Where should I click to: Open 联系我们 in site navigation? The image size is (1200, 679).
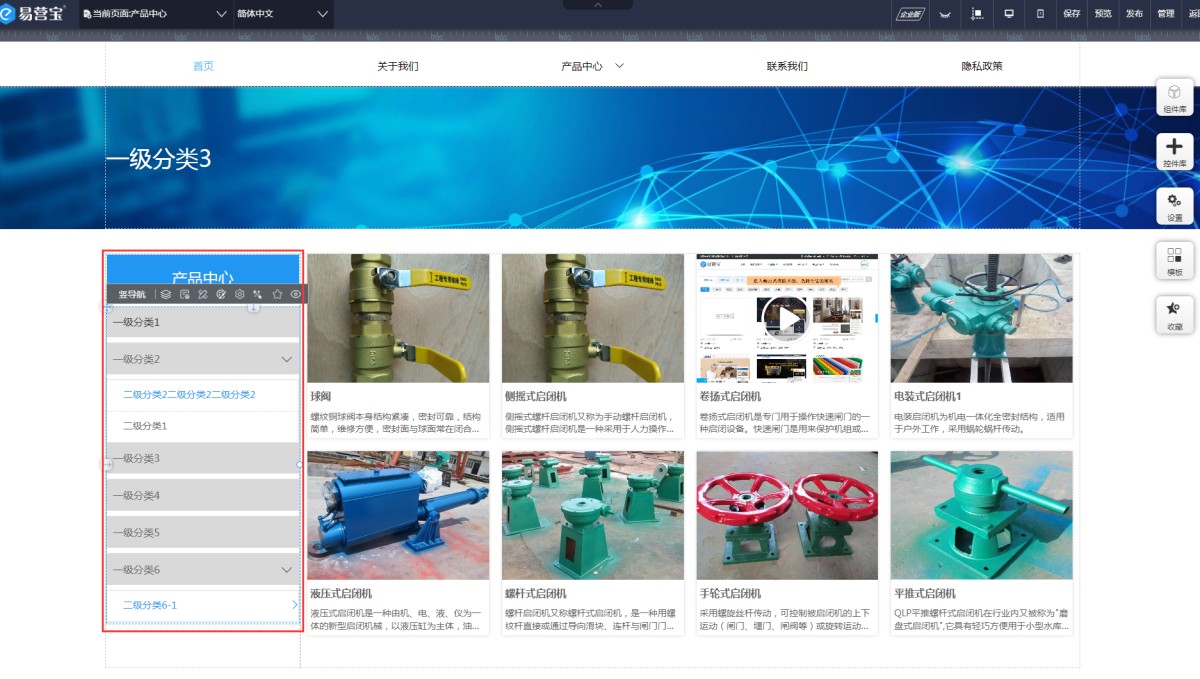click(x=787, y=66)
